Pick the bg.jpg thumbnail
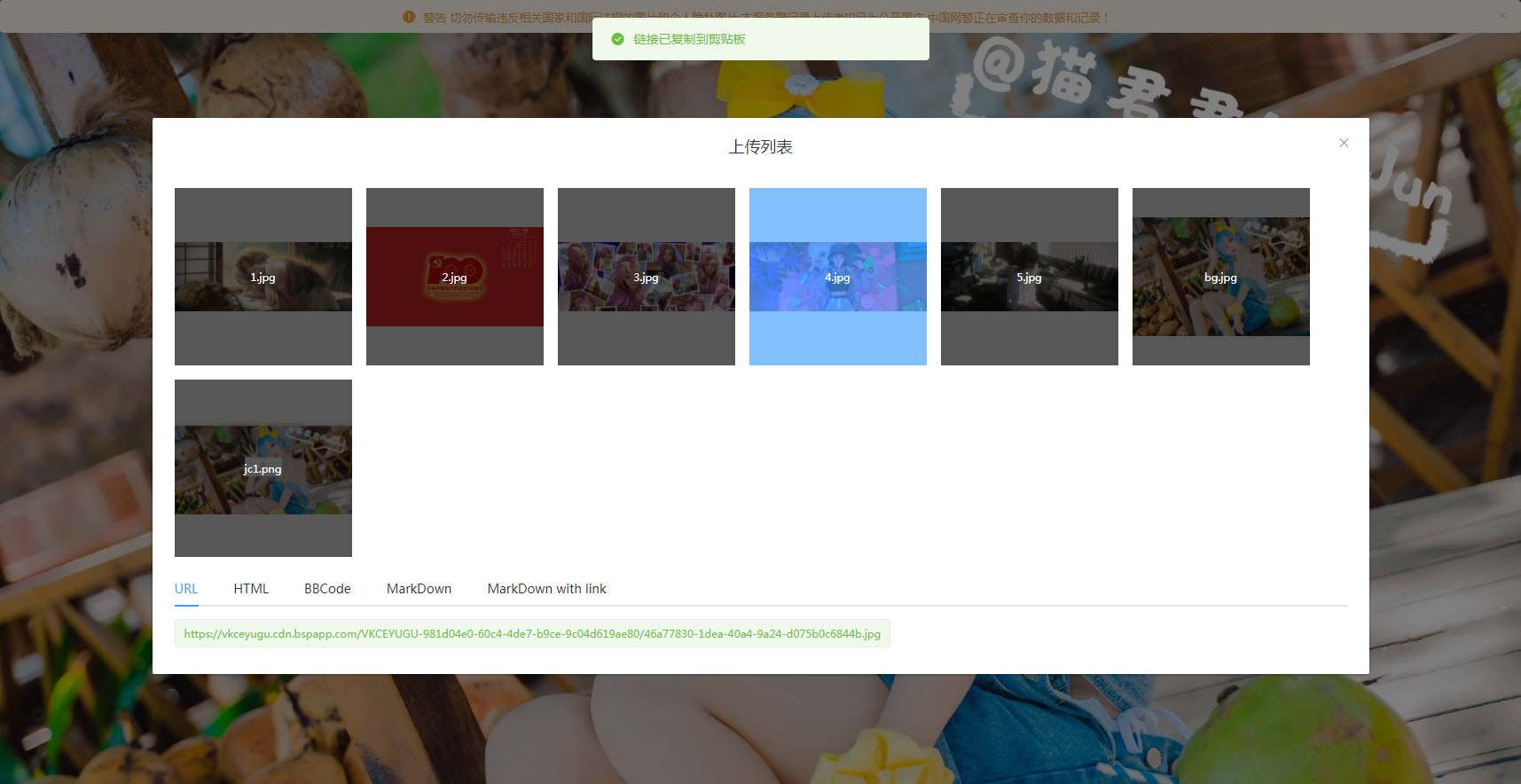Screen dimensions: 1521x784 pyautogui.click(x=1221, y=277)
